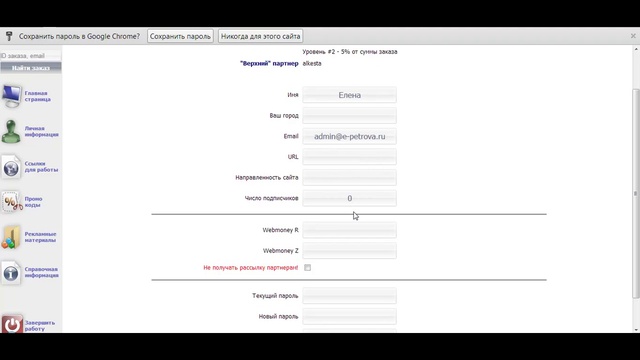Open the Личная информация person icon
The width and height of the screenshot is (640, 360).
(x=11, y=131)
